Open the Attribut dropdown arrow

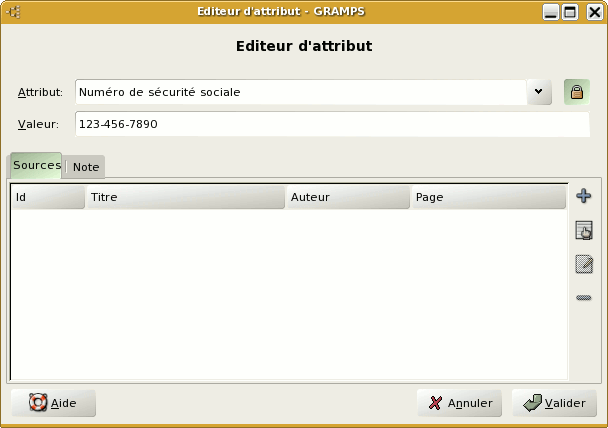point(539,92)
